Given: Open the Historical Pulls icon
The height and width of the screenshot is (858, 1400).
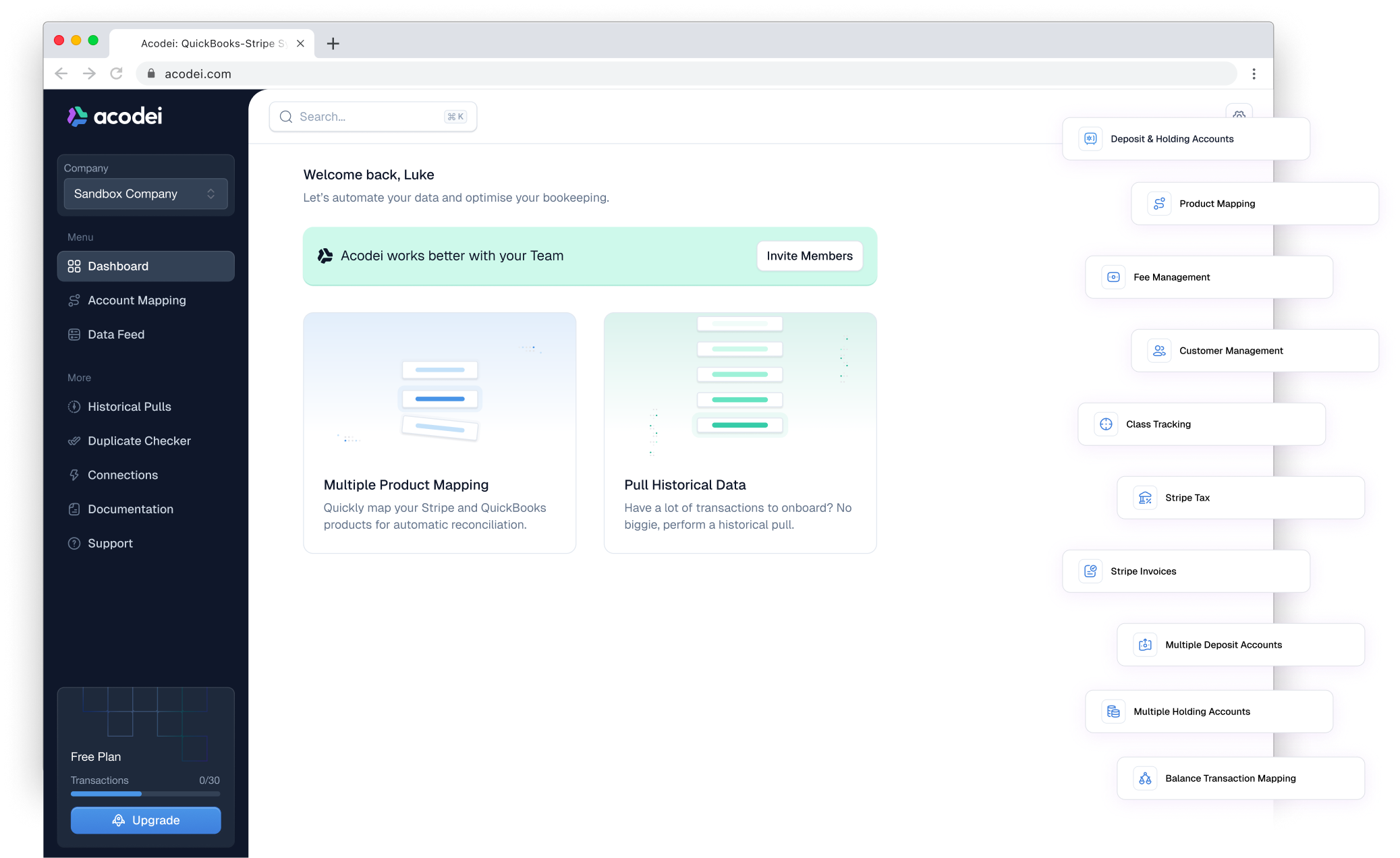Looking at the screenshot, I should 74,407.
